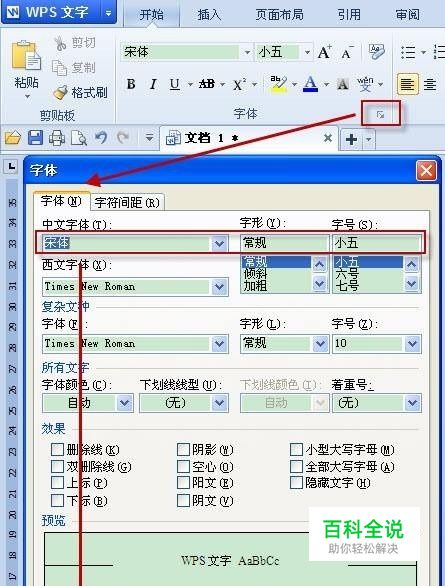This screenshot has height=586, width=445.
Task: Expand the ribbon font name dropdown 宋体
Action: coord(247,52)
